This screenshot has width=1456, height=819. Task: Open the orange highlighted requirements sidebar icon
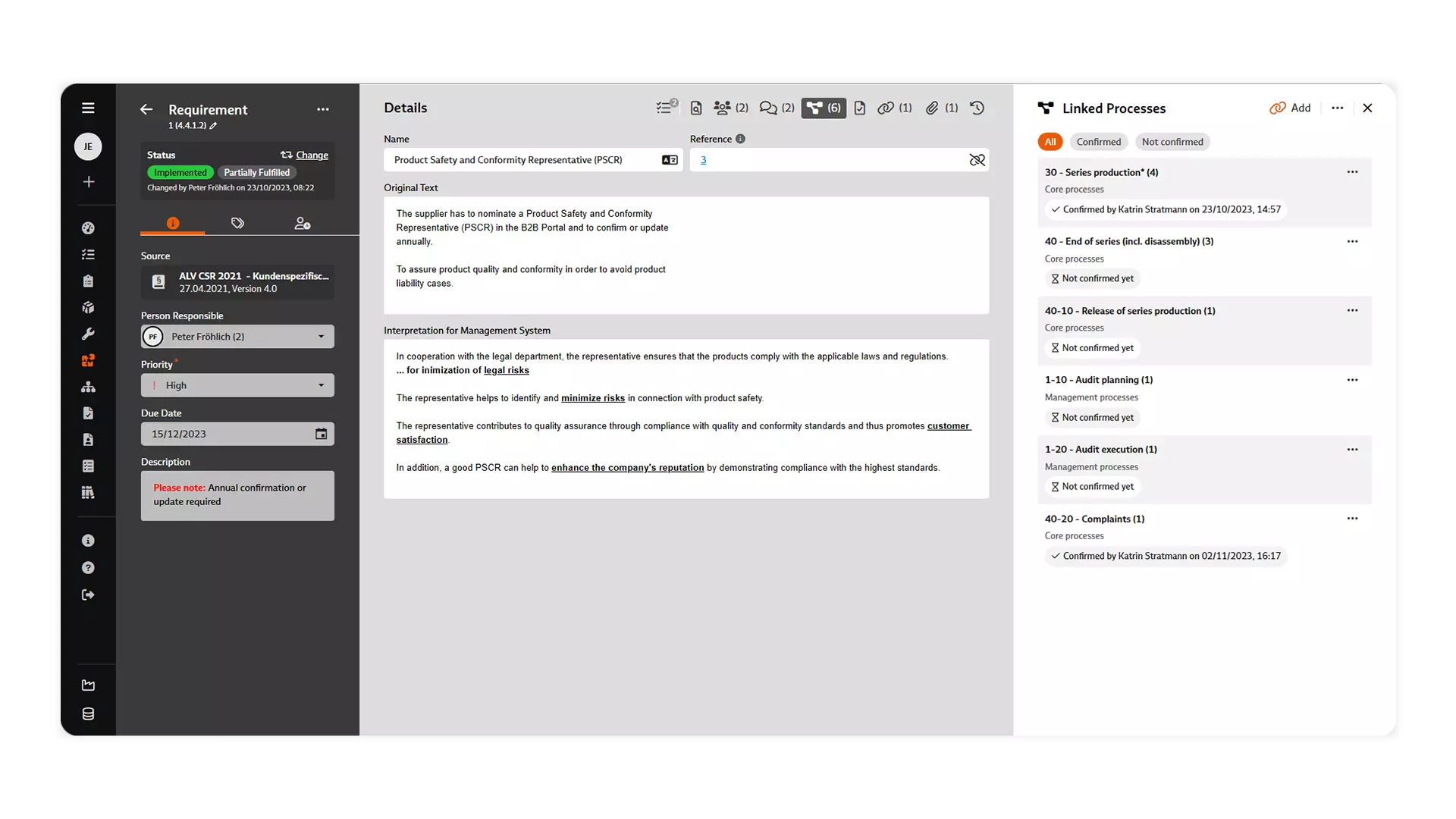[x=88, y=361]
